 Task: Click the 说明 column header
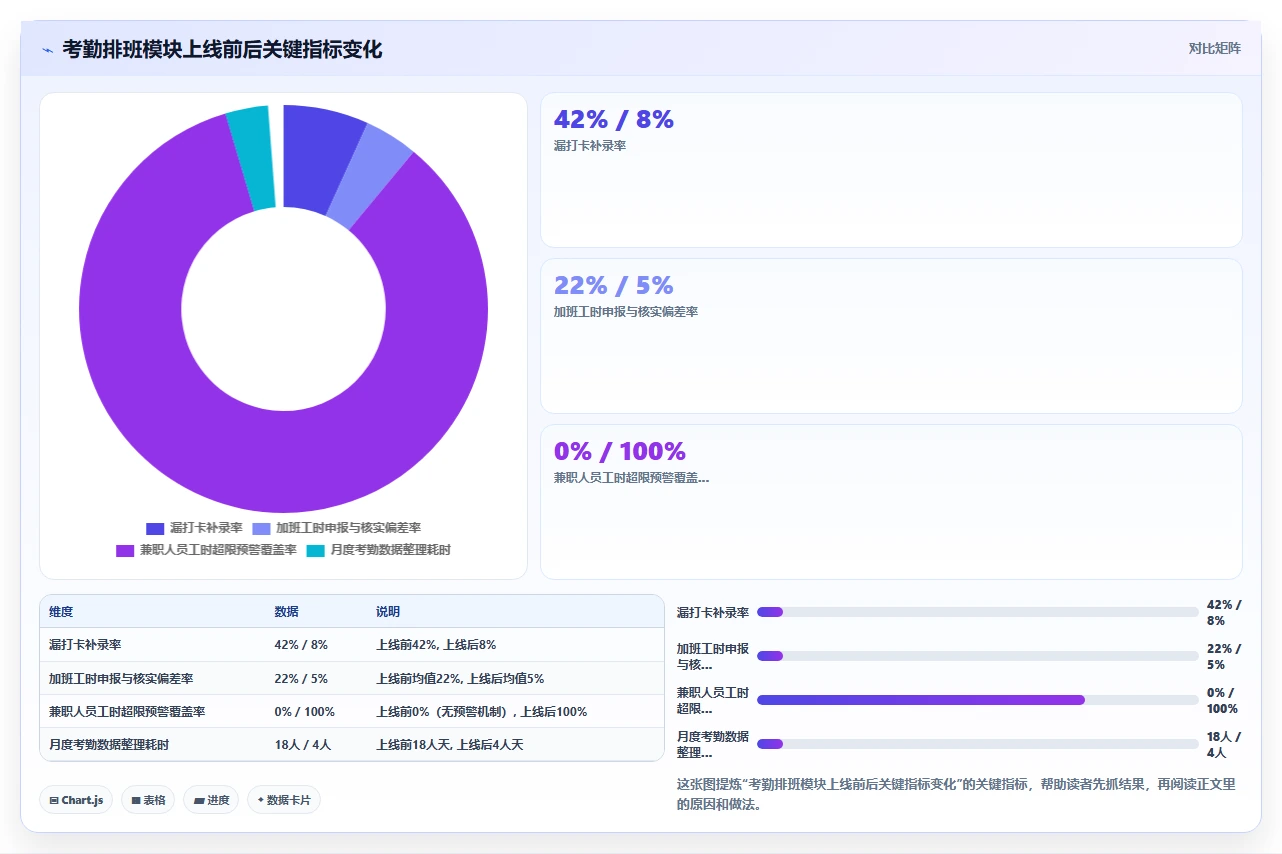coord(388,612)
